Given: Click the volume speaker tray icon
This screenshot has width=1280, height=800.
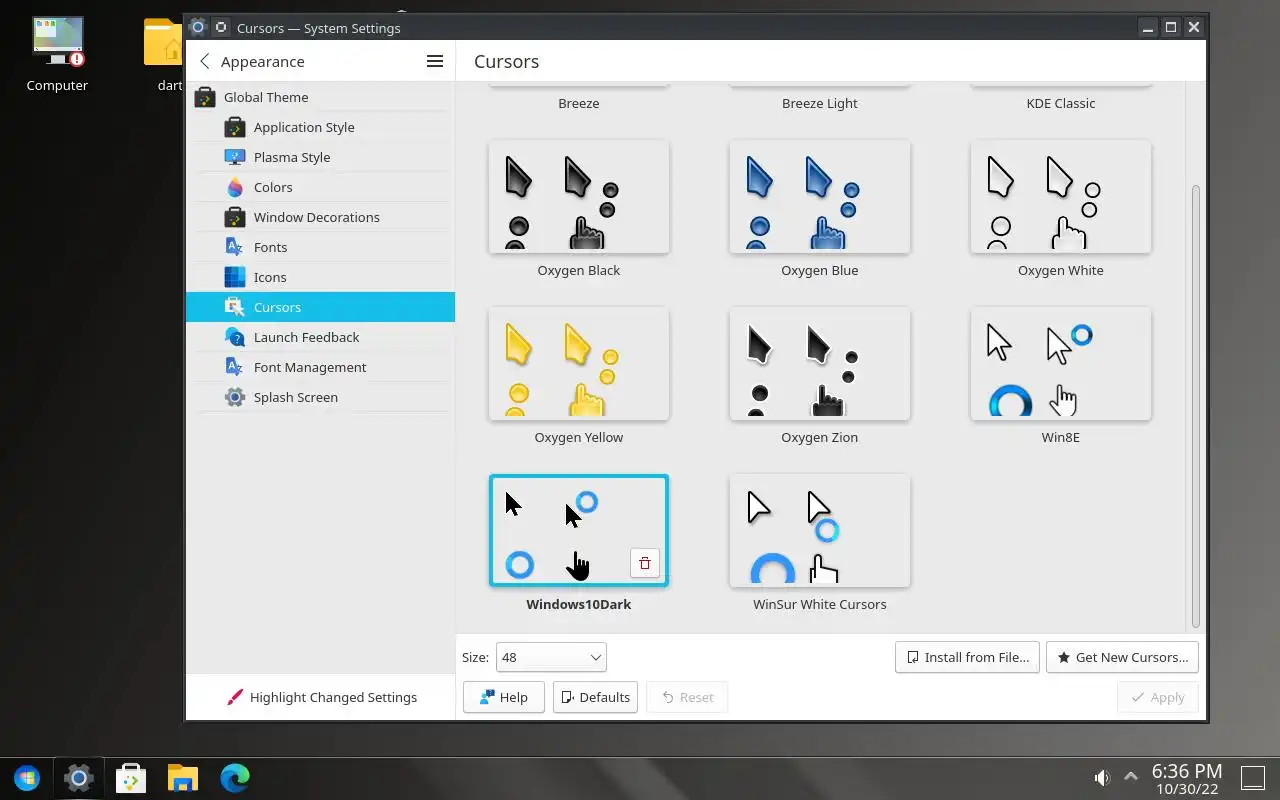Looking at the screenshot, I should [1102, 778].
